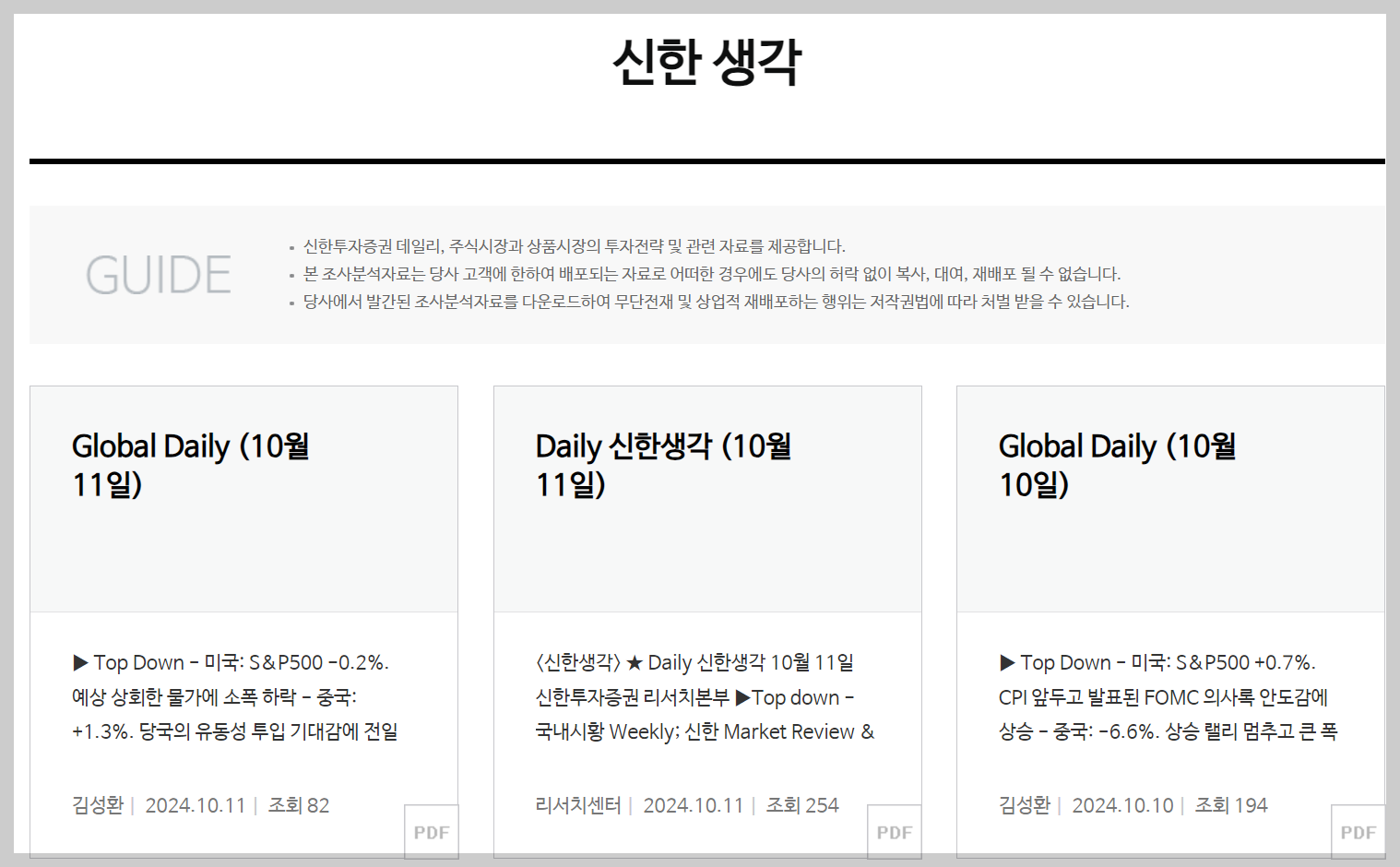Open the Daily 신한생각 (10월 11일) title

pos(663,465)
